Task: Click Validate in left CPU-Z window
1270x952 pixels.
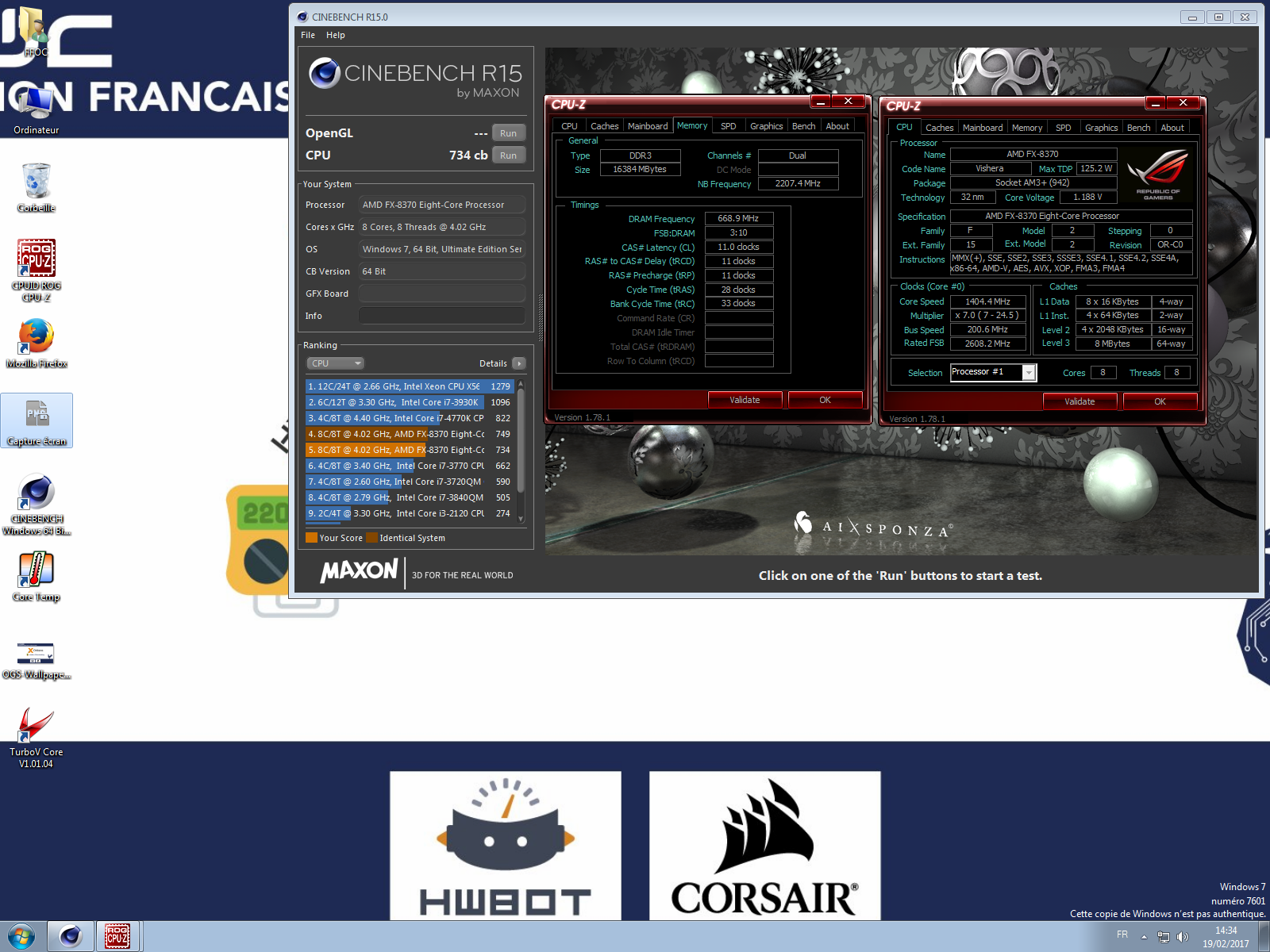Action: pyautogui.click(x=745, y=400)
